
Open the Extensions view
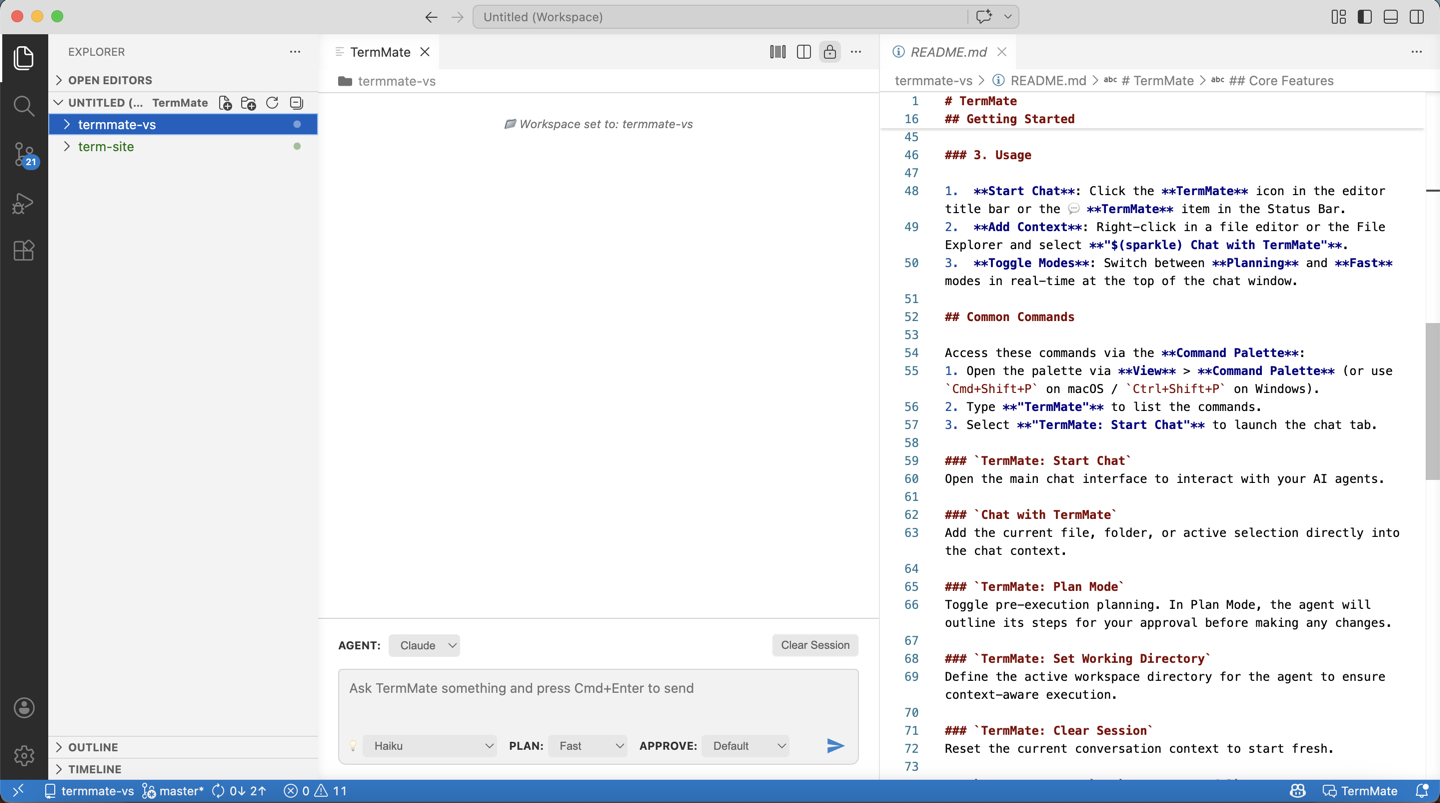point(24,251)
